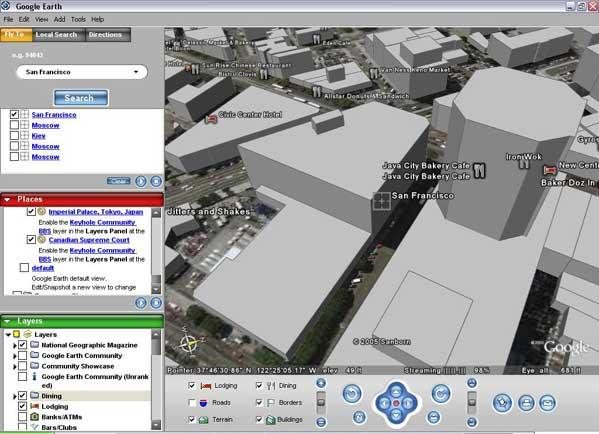Click the tilt up button
This screenshot has height=434, width=599.
[x=472, y=383]
